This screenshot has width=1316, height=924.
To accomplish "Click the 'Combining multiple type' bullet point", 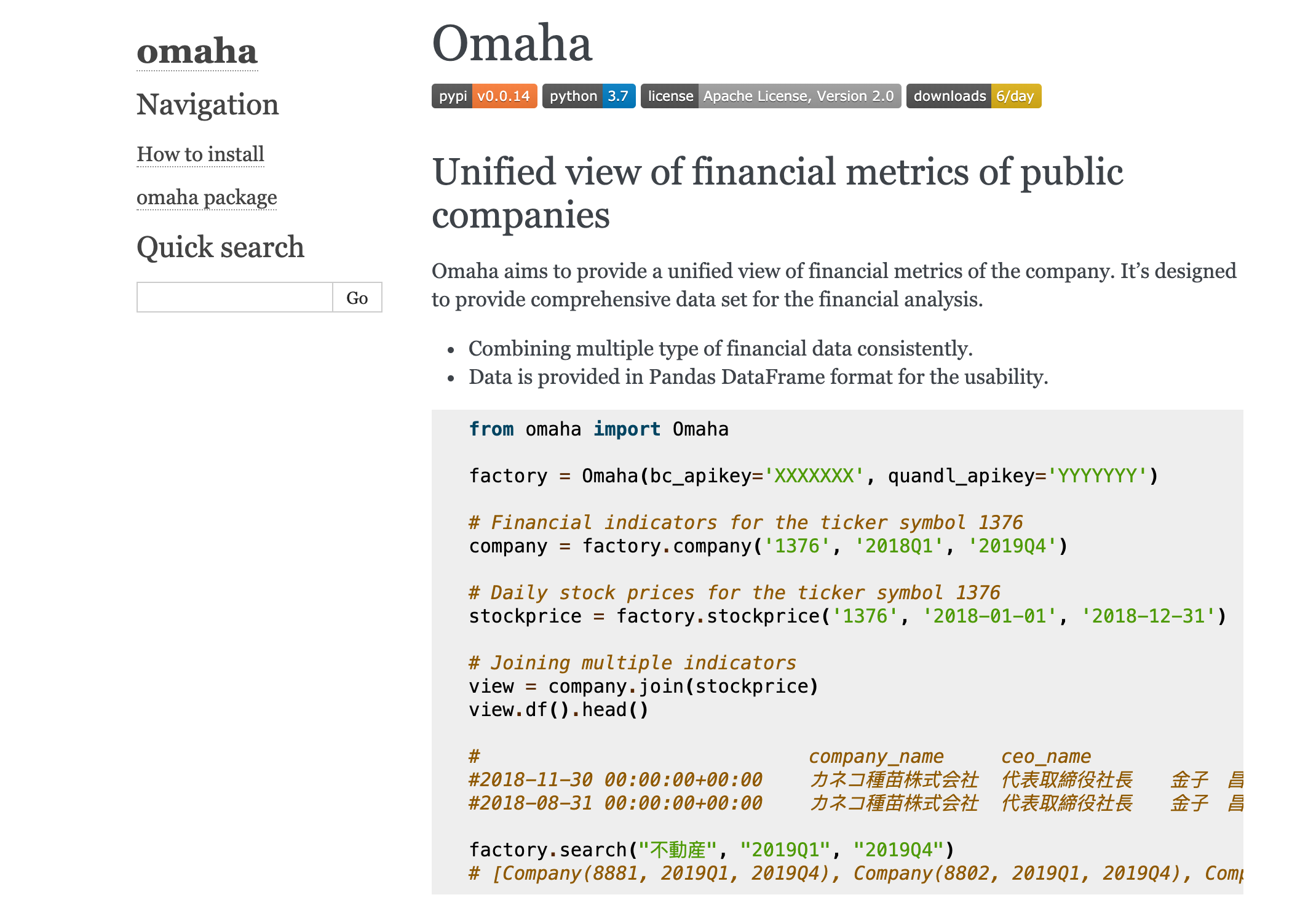I will pyautogui.click(x=720, y=349).
